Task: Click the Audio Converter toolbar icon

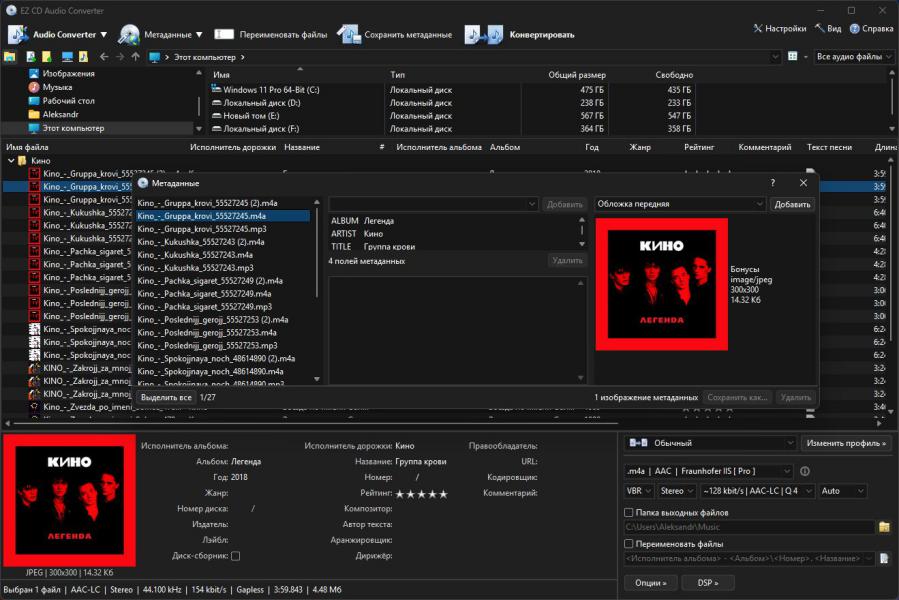Action: (18, 35)
